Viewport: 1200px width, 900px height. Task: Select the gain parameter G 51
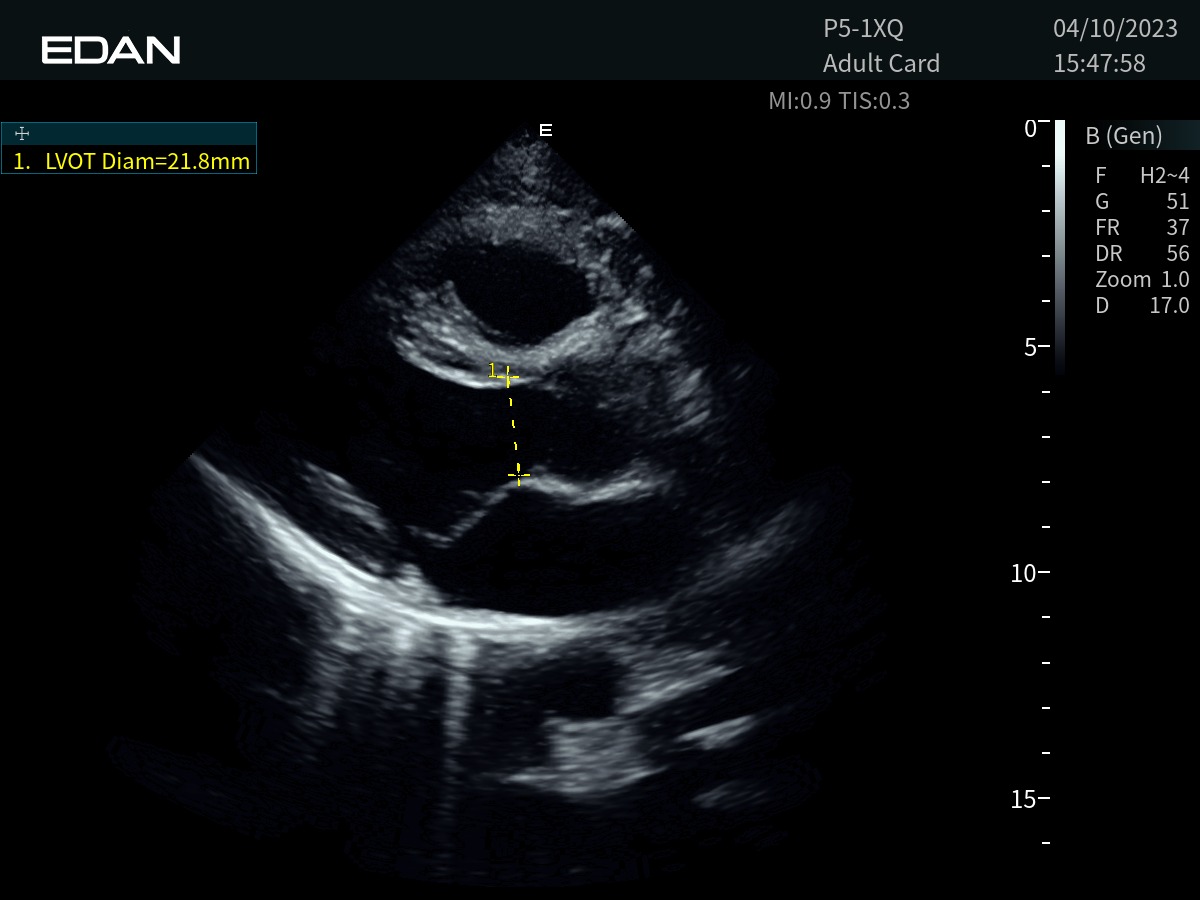(x=1142, y=202)
